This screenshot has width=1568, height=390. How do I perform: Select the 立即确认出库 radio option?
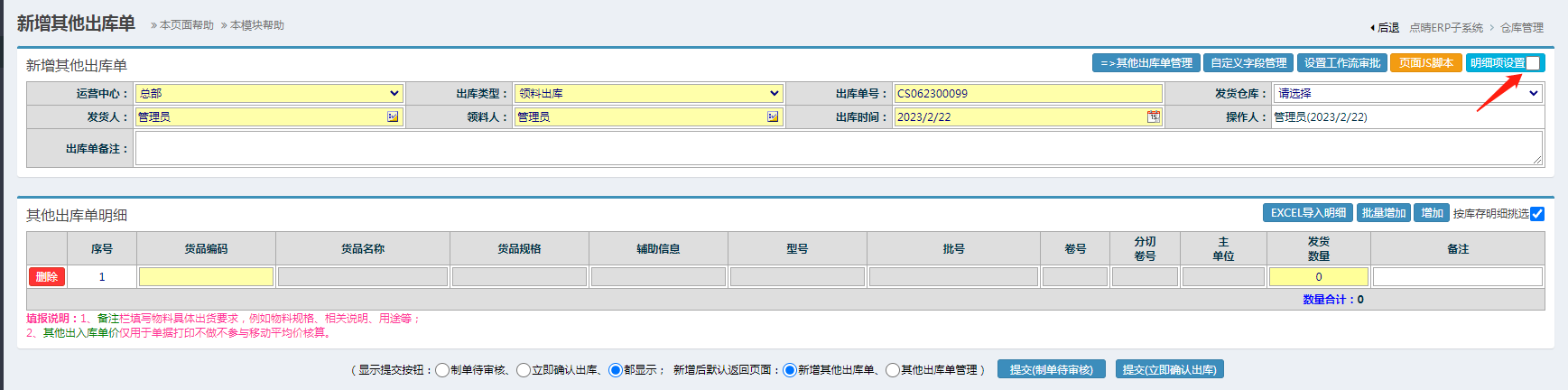(x=524, y=370)
